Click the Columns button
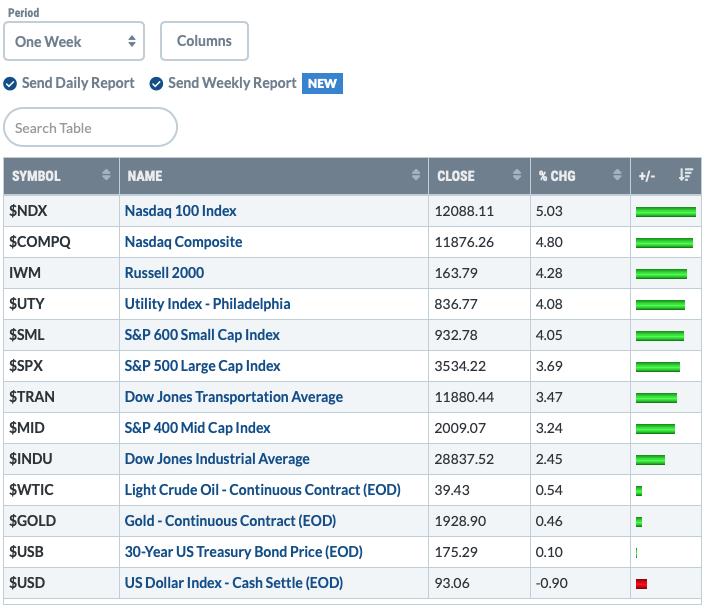The width and height of the screenshot is (706, 608). 204,41
